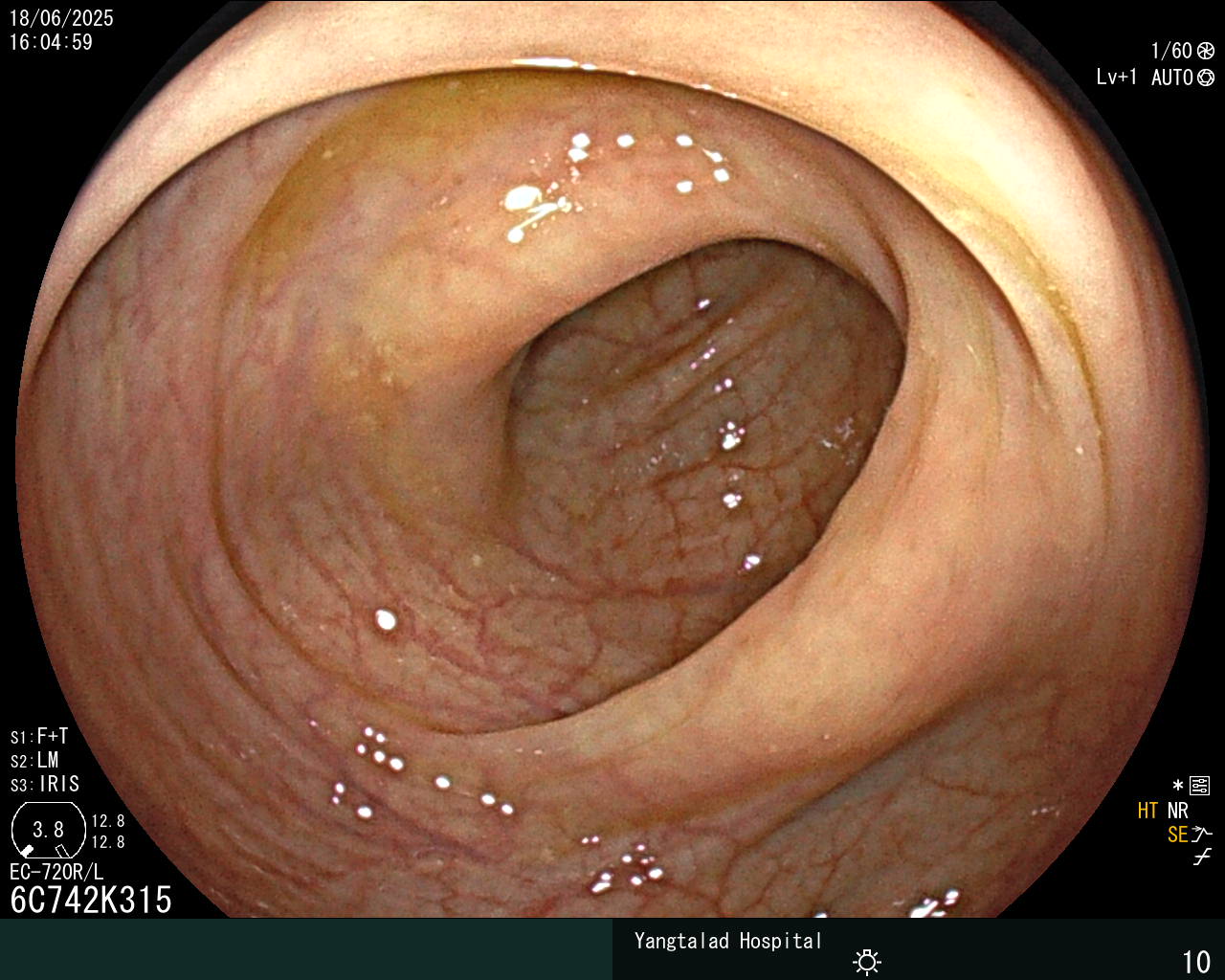Click the scope model EC-720R/L
Viewport: 1225px width, 980px height.
(x=56, y=872)
